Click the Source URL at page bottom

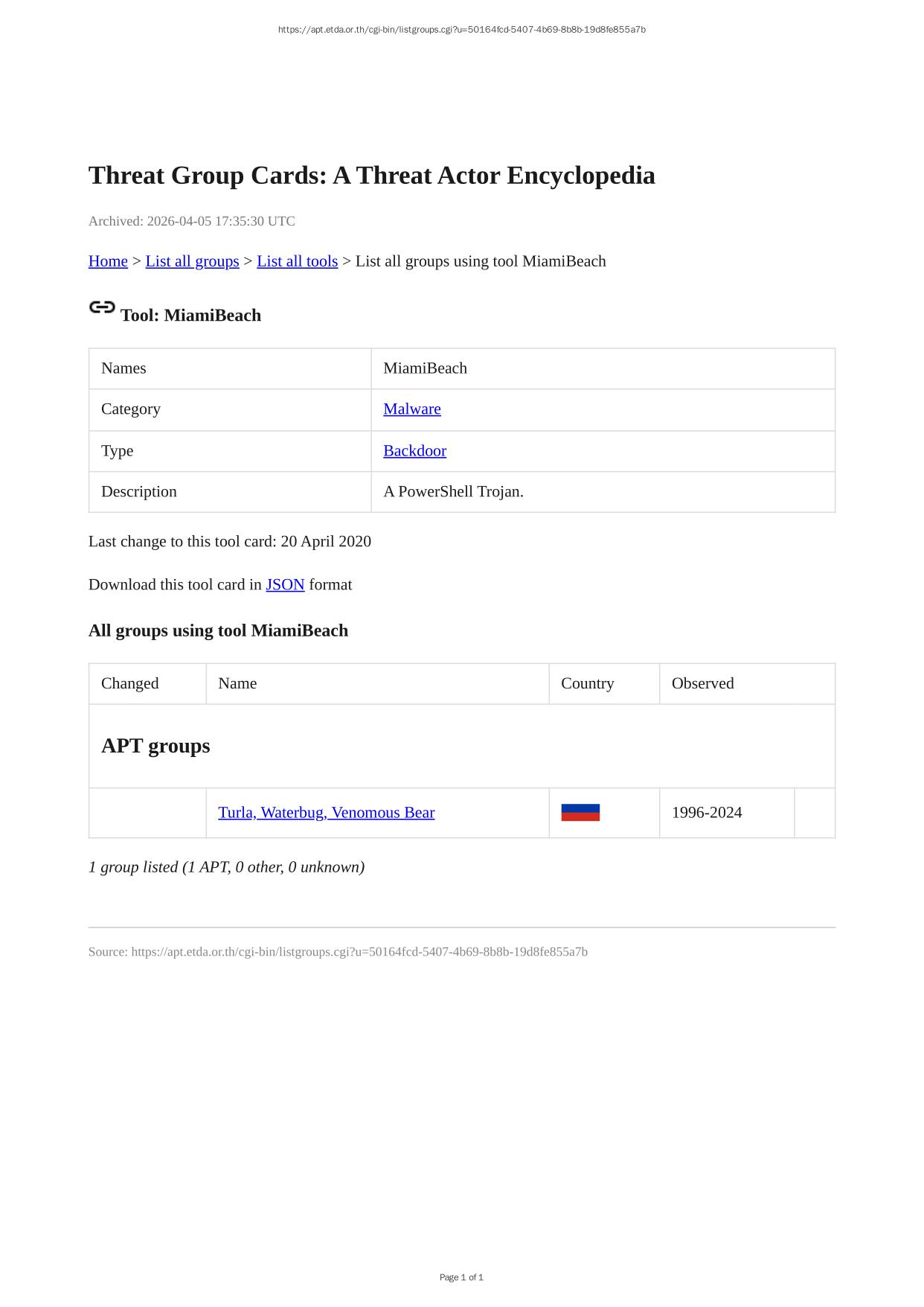359,952
